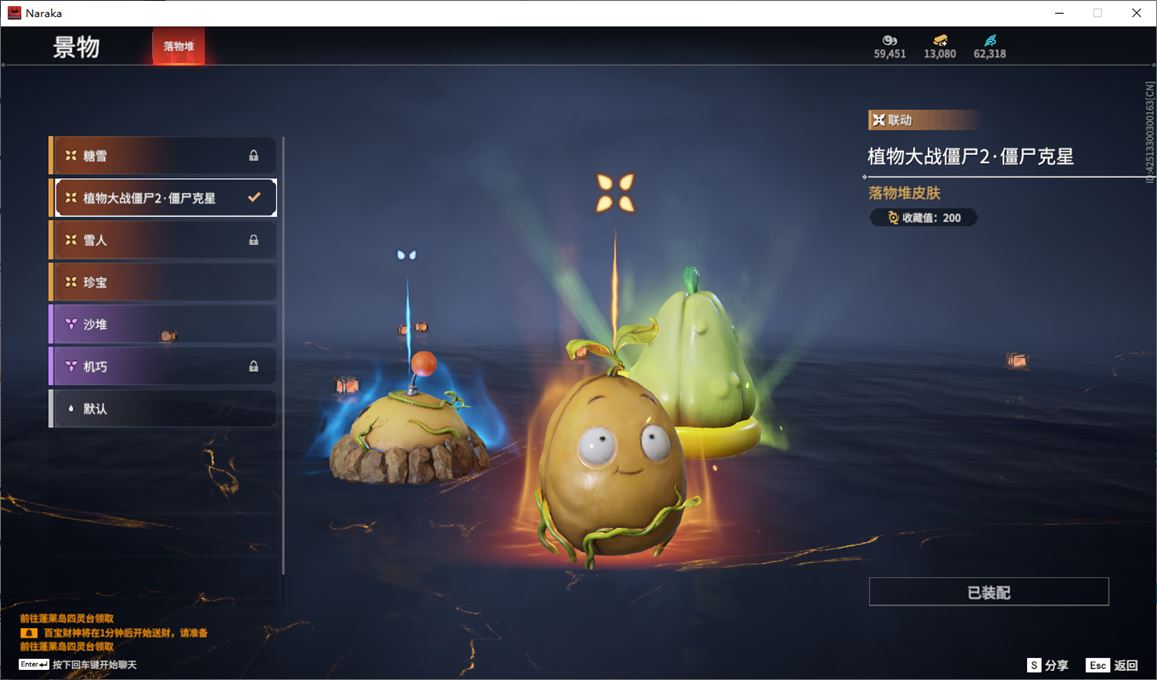1157x680 pixels.
Task: Click the gold bar icon above 13,080
Action: [940, 41]
